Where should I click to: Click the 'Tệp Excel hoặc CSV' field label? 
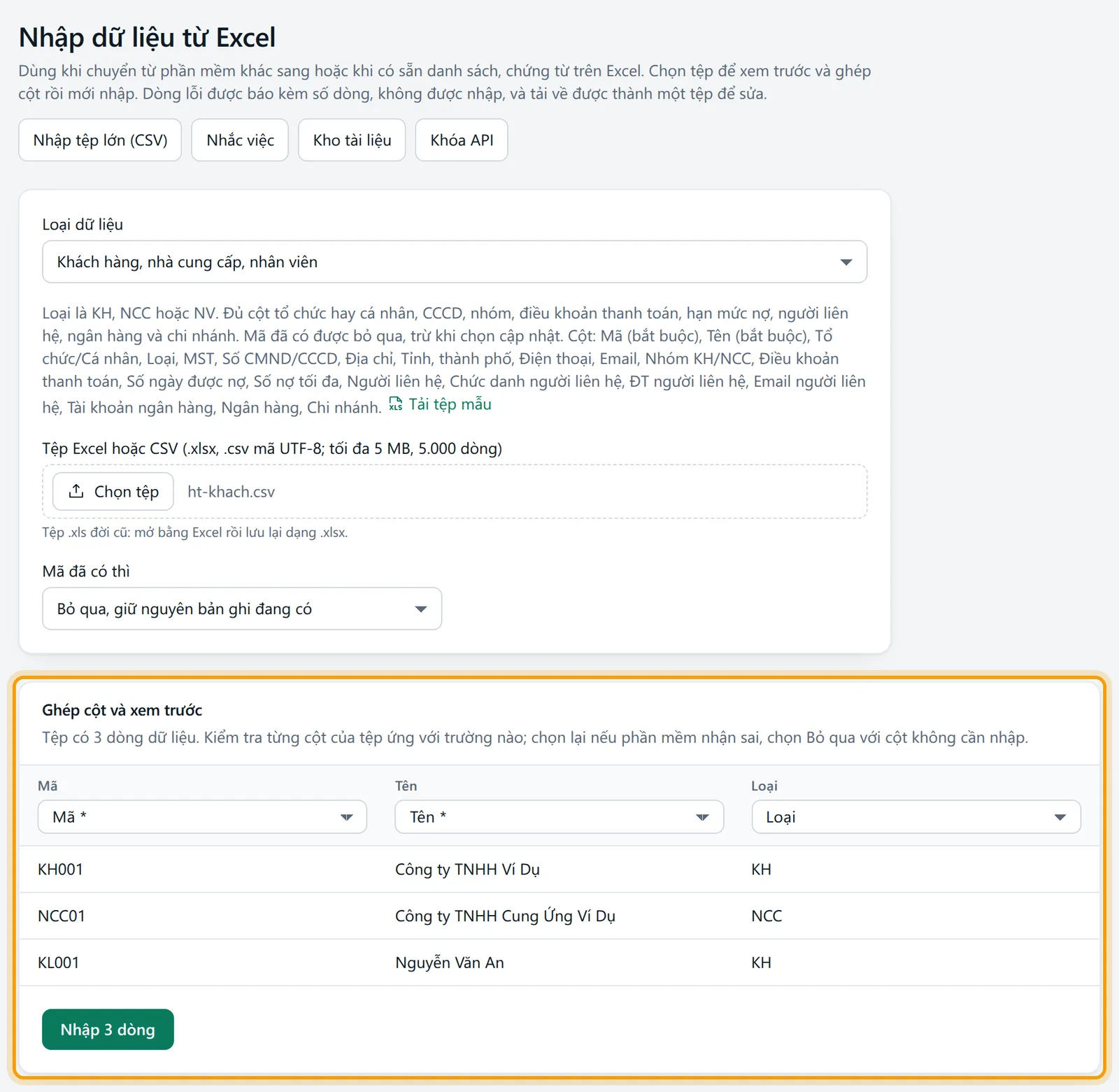[x=272, y=448]
